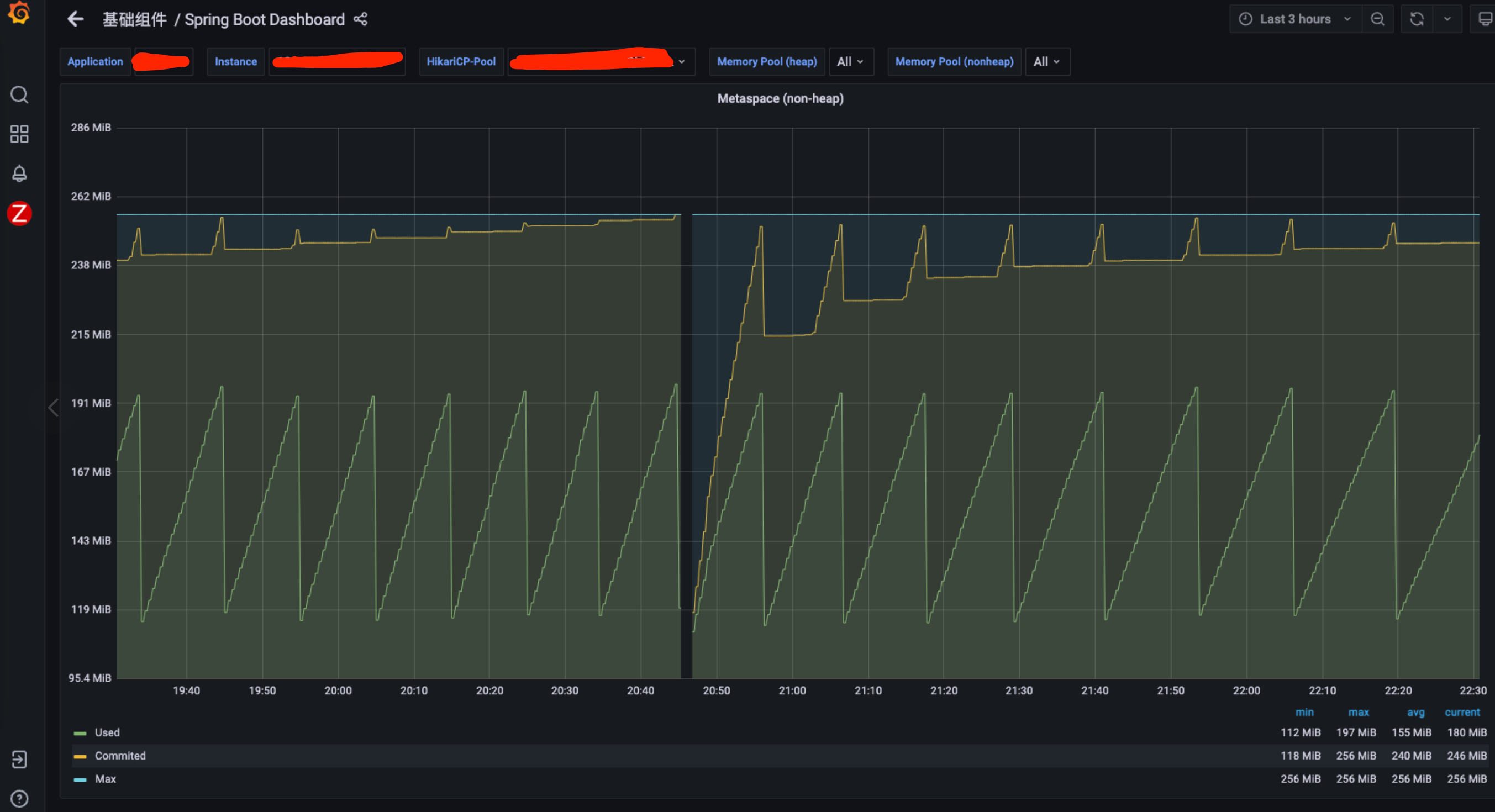
Task: Cycle the view mode monitor icon
Action: 1484,19
